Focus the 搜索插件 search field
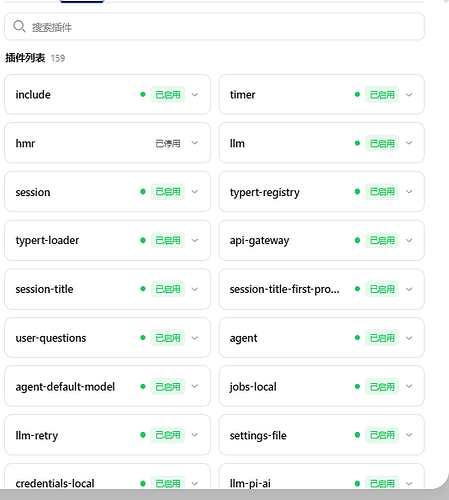449x500 pixels. (214, 27)
